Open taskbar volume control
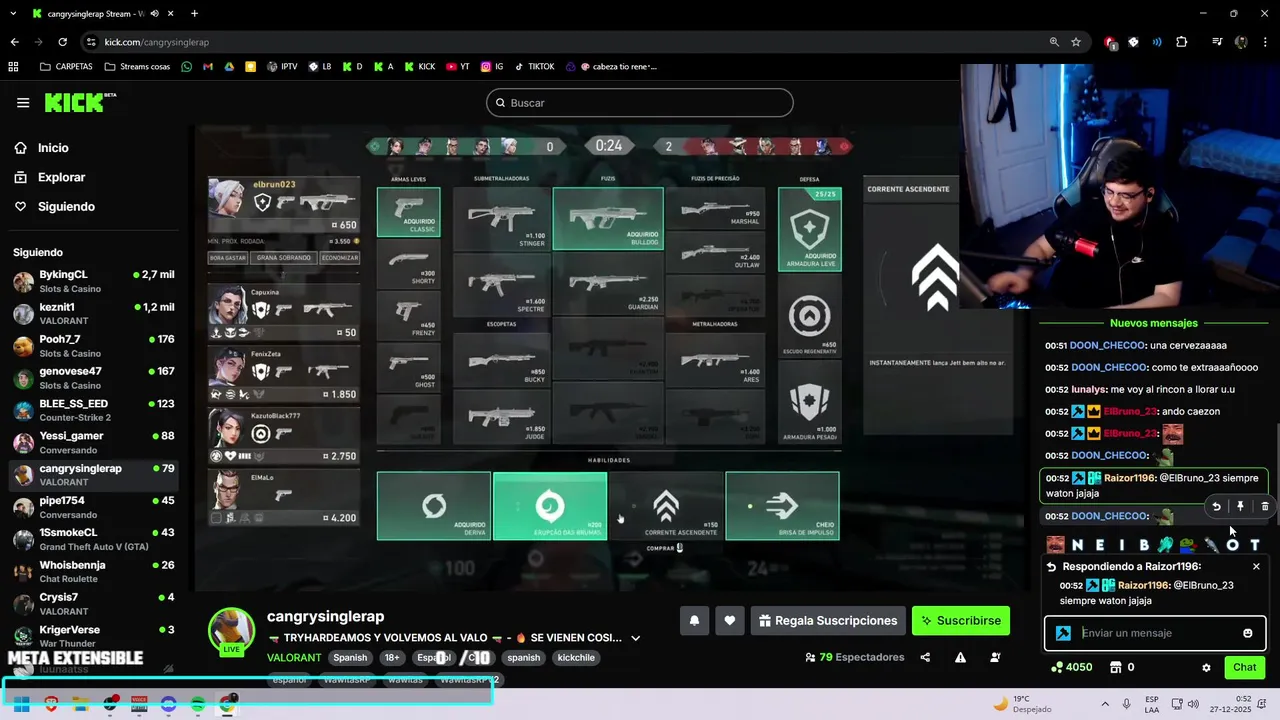The width and height of the screenshot is (1280, 720). [1193, 704]
